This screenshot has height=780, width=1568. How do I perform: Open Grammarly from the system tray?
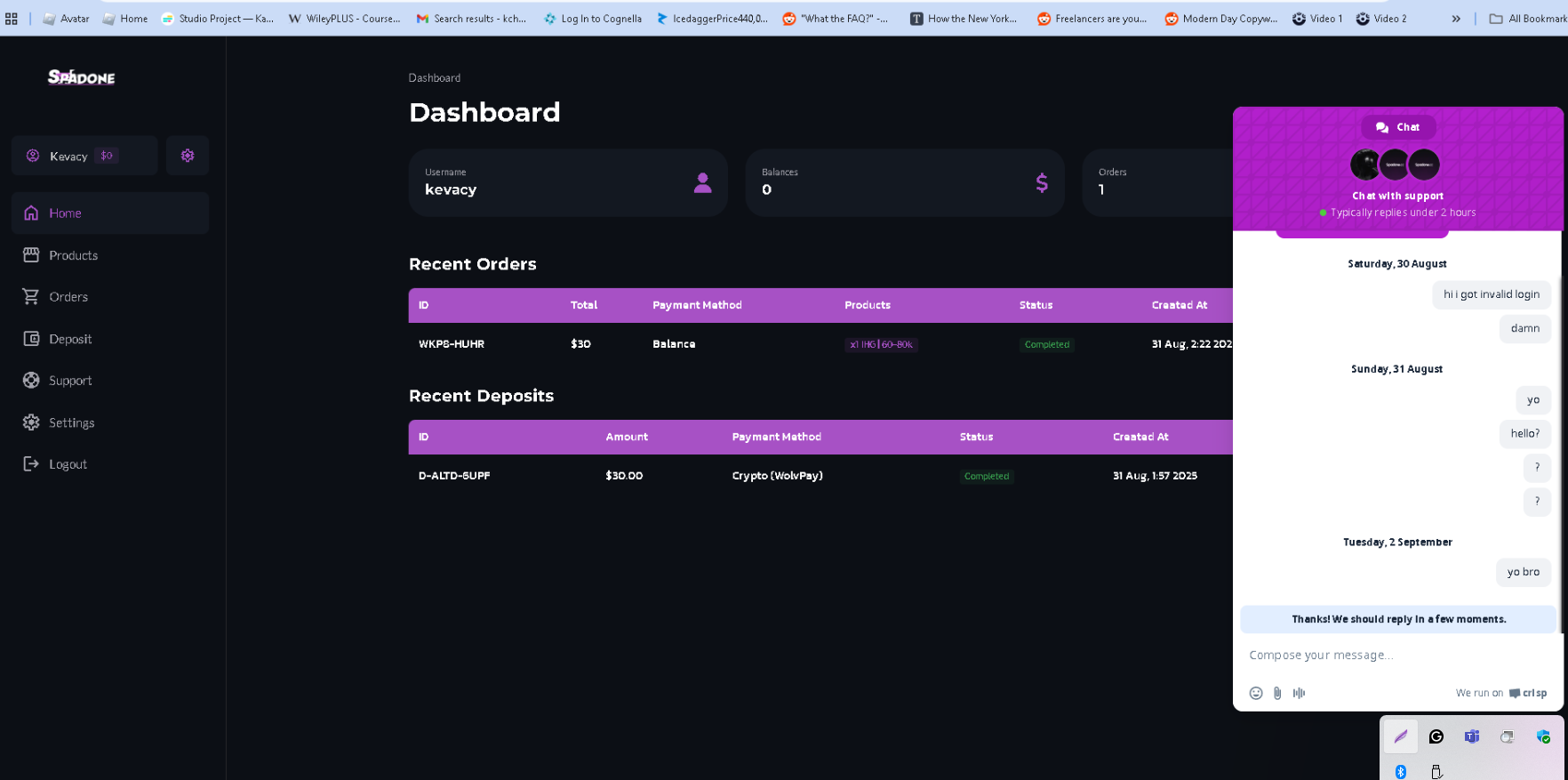[x=1436, y=736]
